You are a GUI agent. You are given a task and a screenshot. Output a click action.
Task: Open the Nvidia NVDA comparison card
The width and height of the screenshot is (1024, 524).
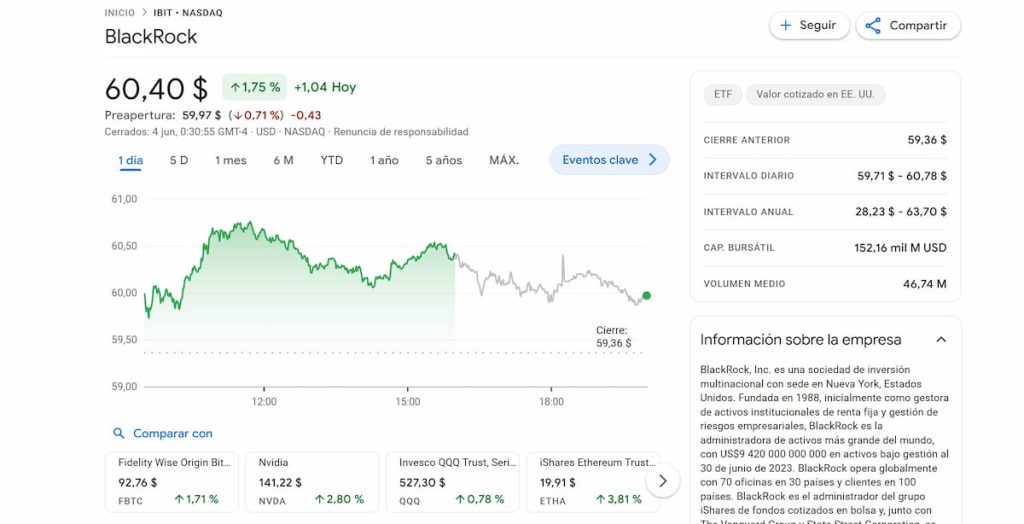coord(312,482)
